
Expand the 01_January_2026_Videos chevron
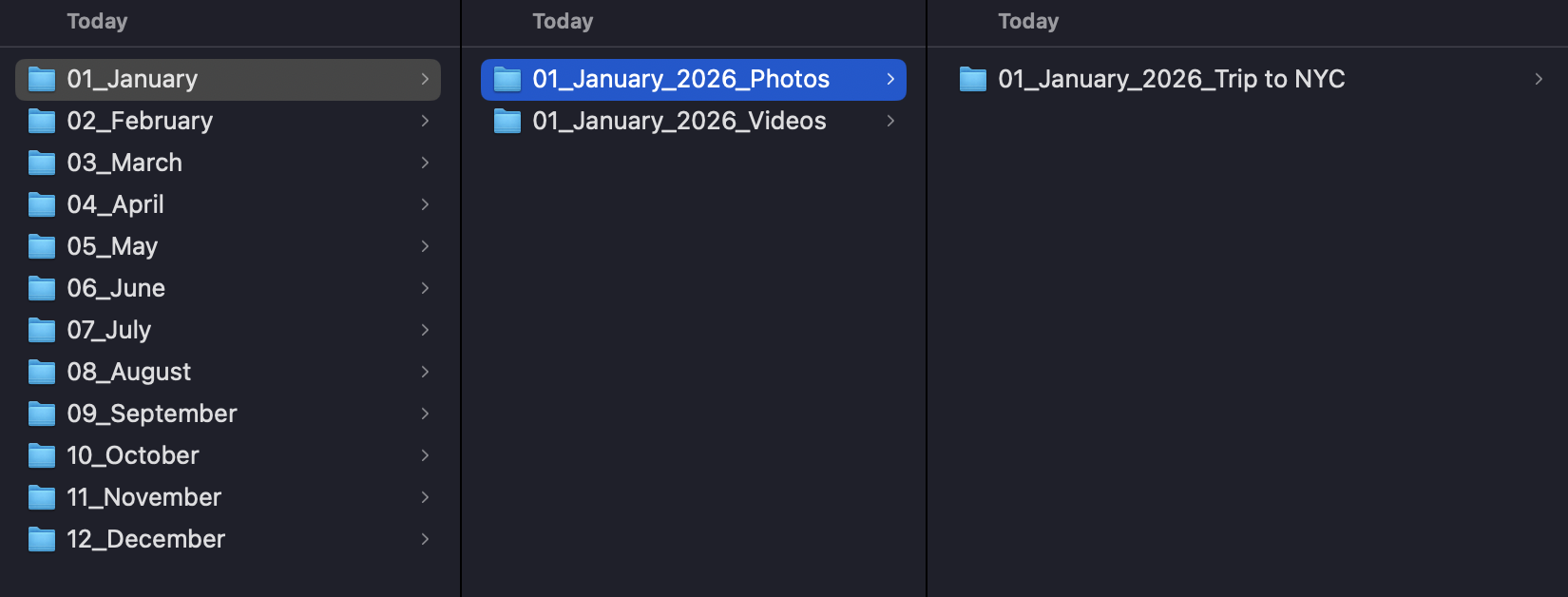(890, 121)
